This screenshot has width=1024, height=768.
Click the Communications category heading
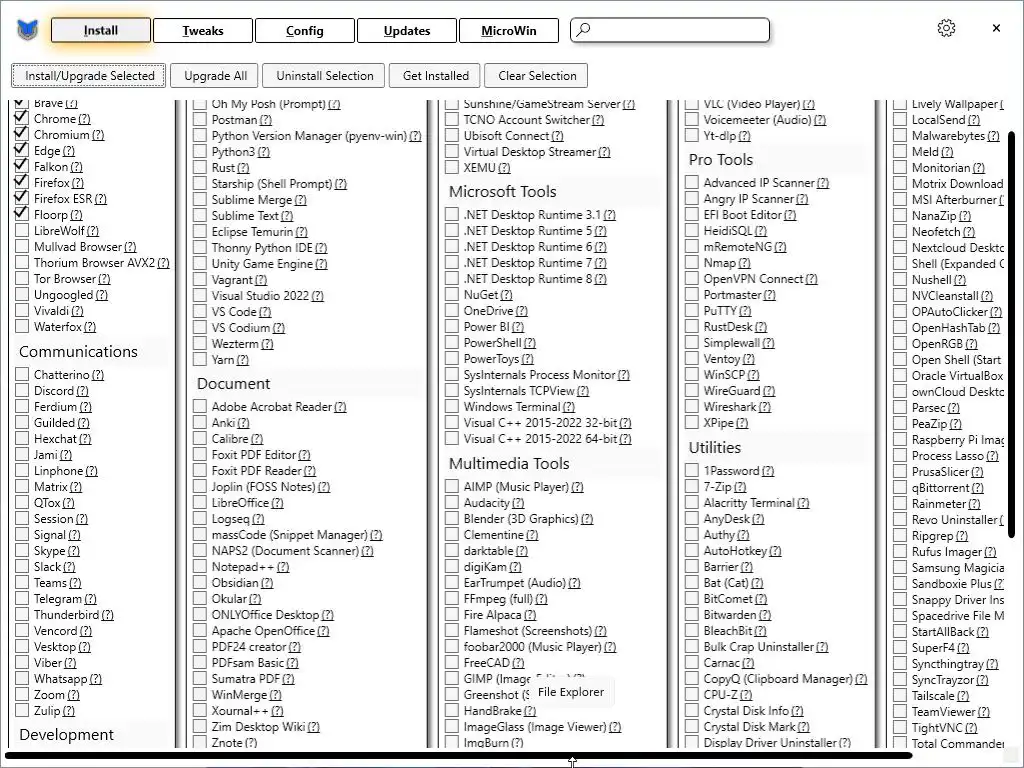pyautogui.click(x=78, y=351)
